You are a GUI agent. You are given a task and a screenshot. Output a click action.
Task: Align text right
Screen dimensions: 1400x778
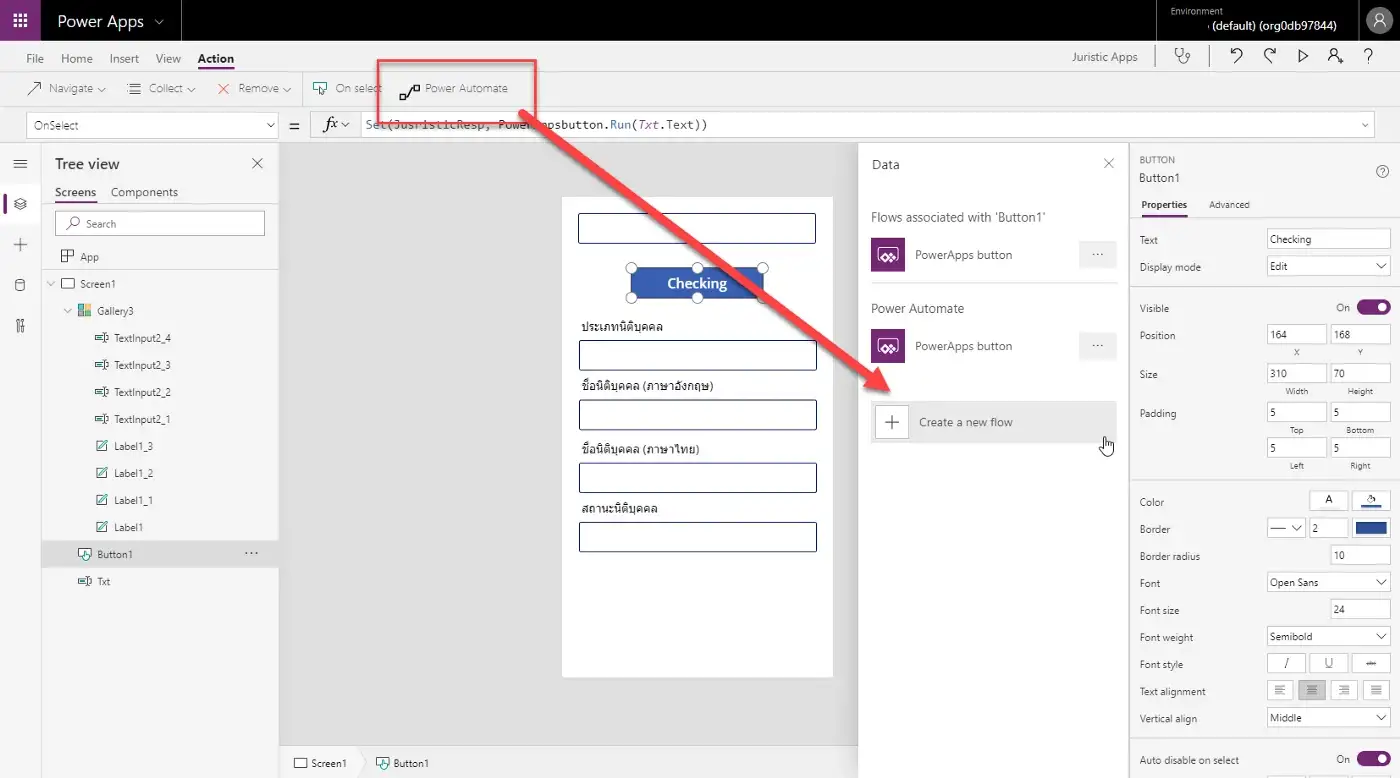pyautogui.click(x=1345, y=690)
